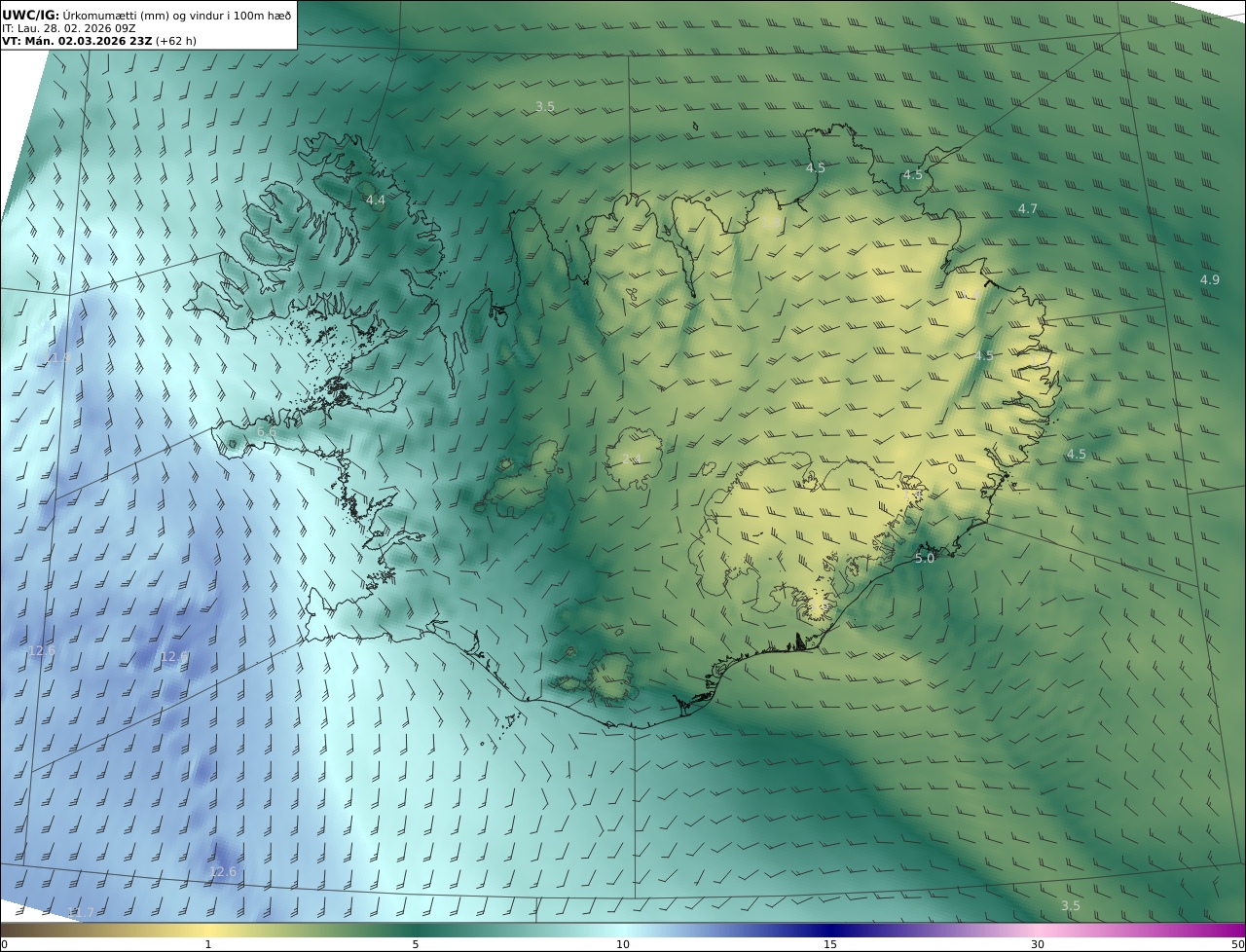Click the '4.4' precipitable water value
The height and width of the screenshot is (952, 1246).
[x=376, y=201]
